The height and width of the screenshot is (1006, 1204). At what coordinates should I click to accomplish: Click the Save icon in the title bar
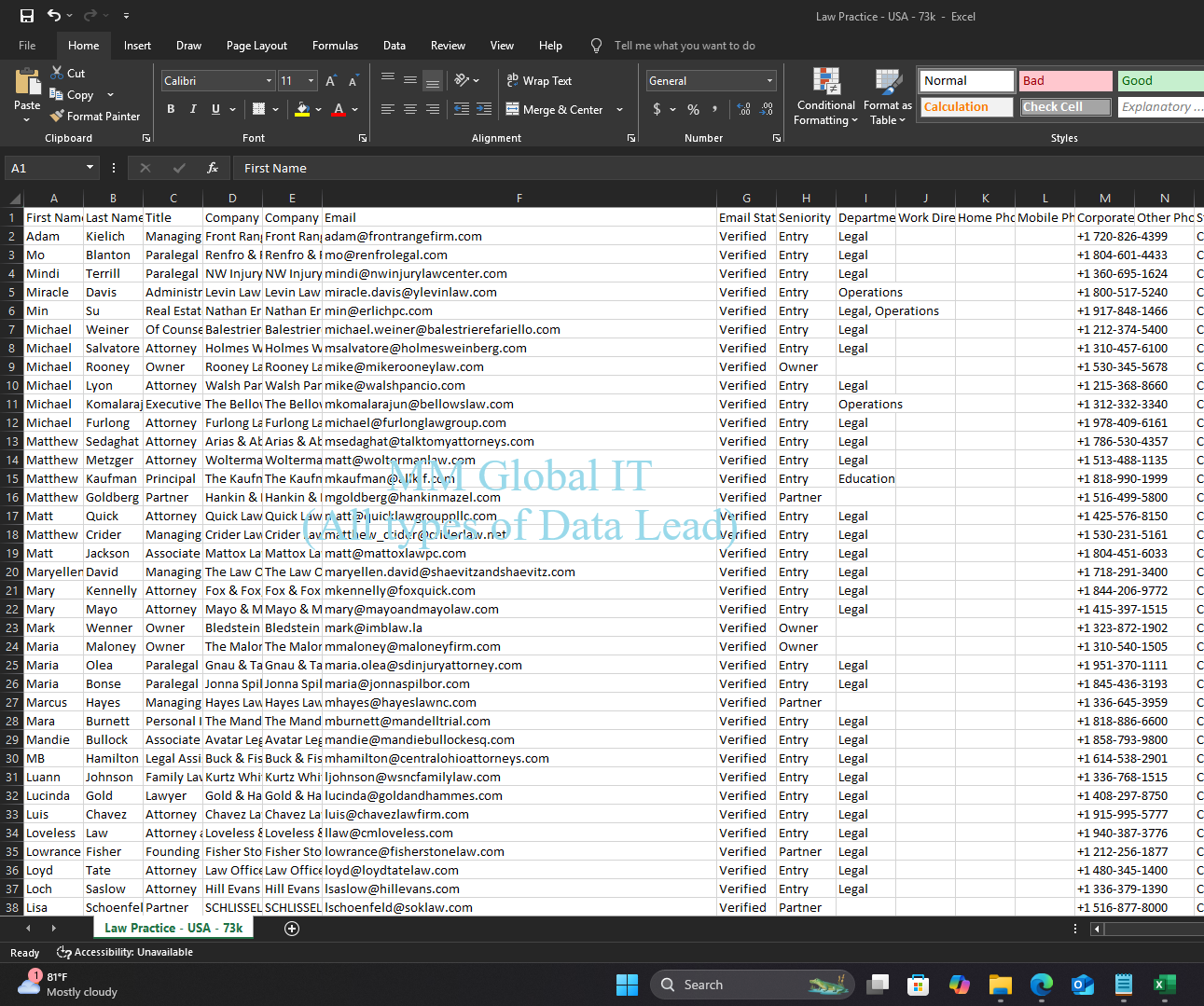click(x=26, y=16)
